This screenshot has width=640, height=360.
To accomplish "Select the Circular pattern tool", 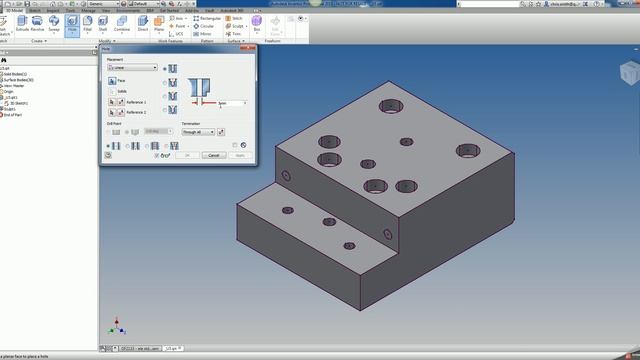I will (x=204, y=26).
